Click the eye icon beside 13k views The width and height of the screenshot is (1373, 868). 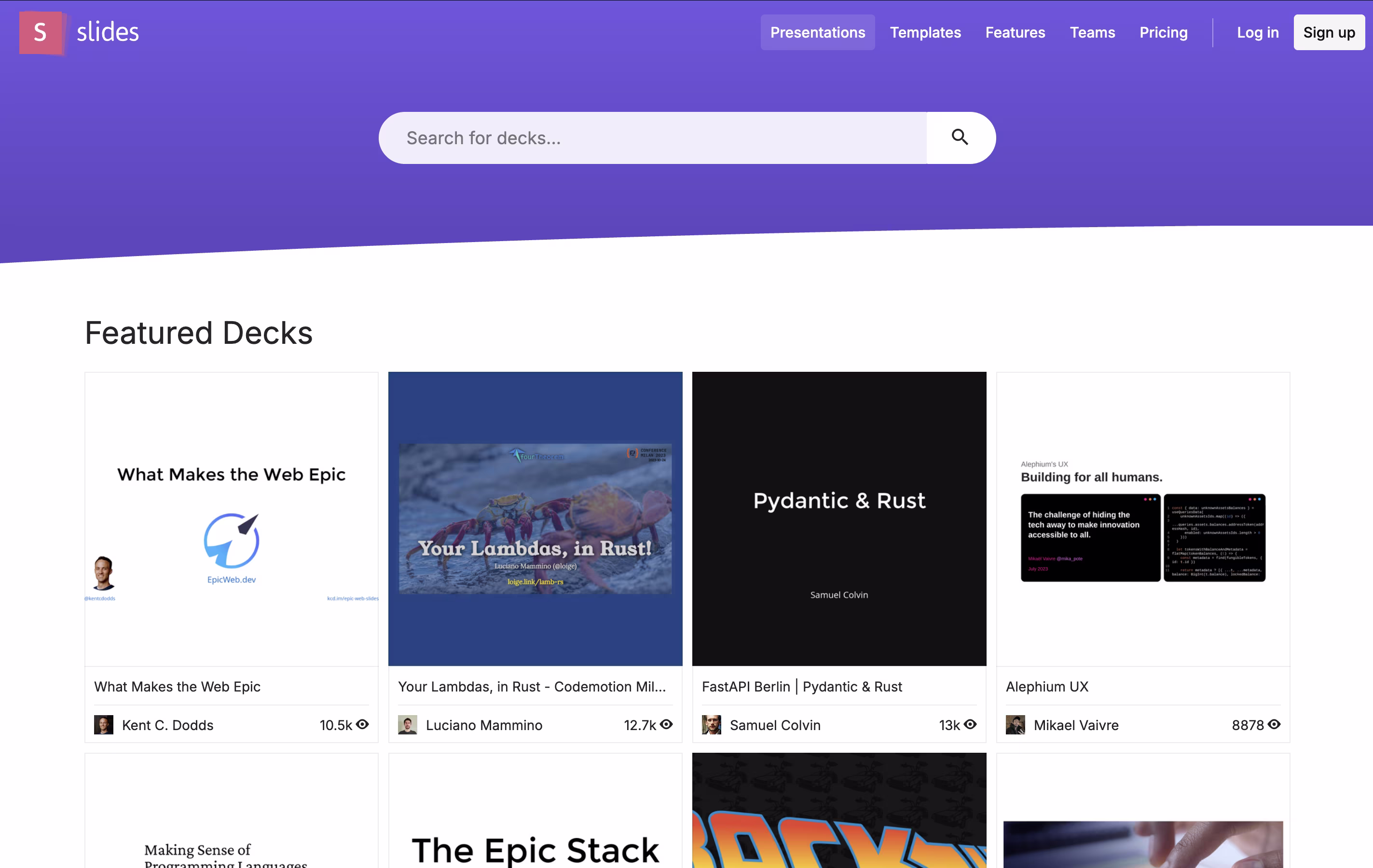tap(971, 724)
